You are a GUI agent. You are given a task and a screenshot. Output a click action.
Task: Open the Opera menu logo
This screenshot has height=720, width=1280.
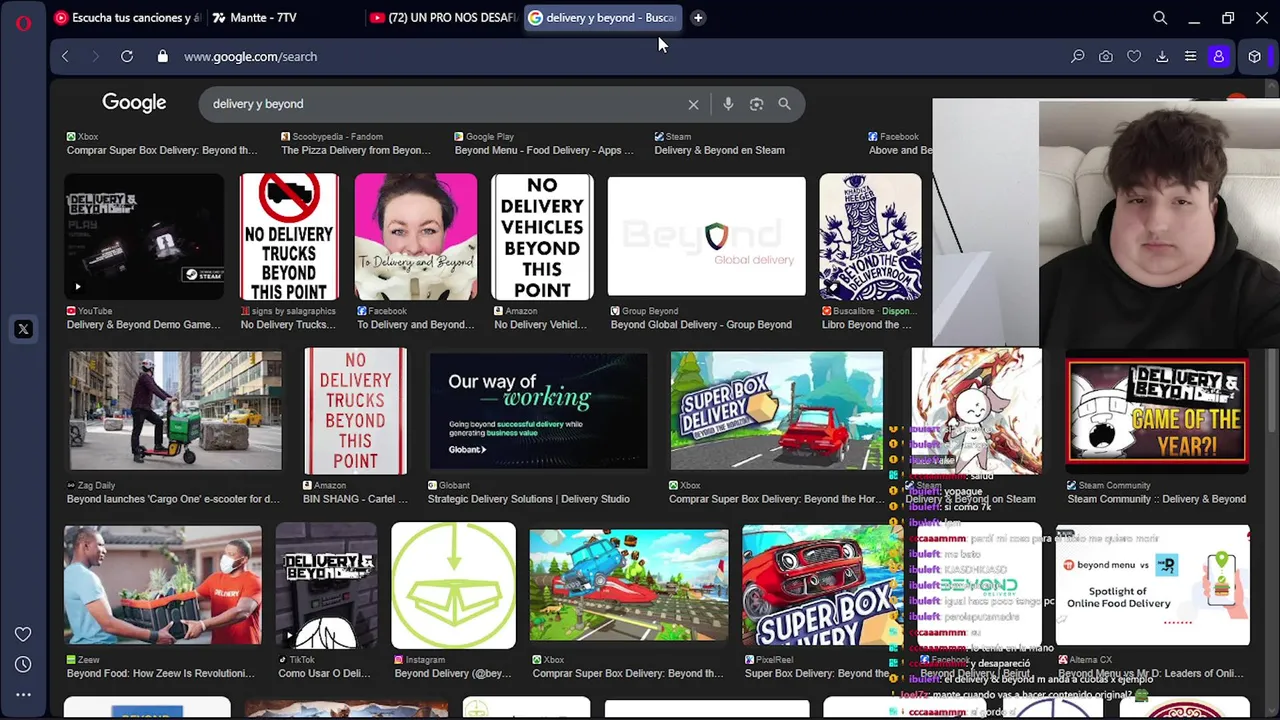(23, 22)
